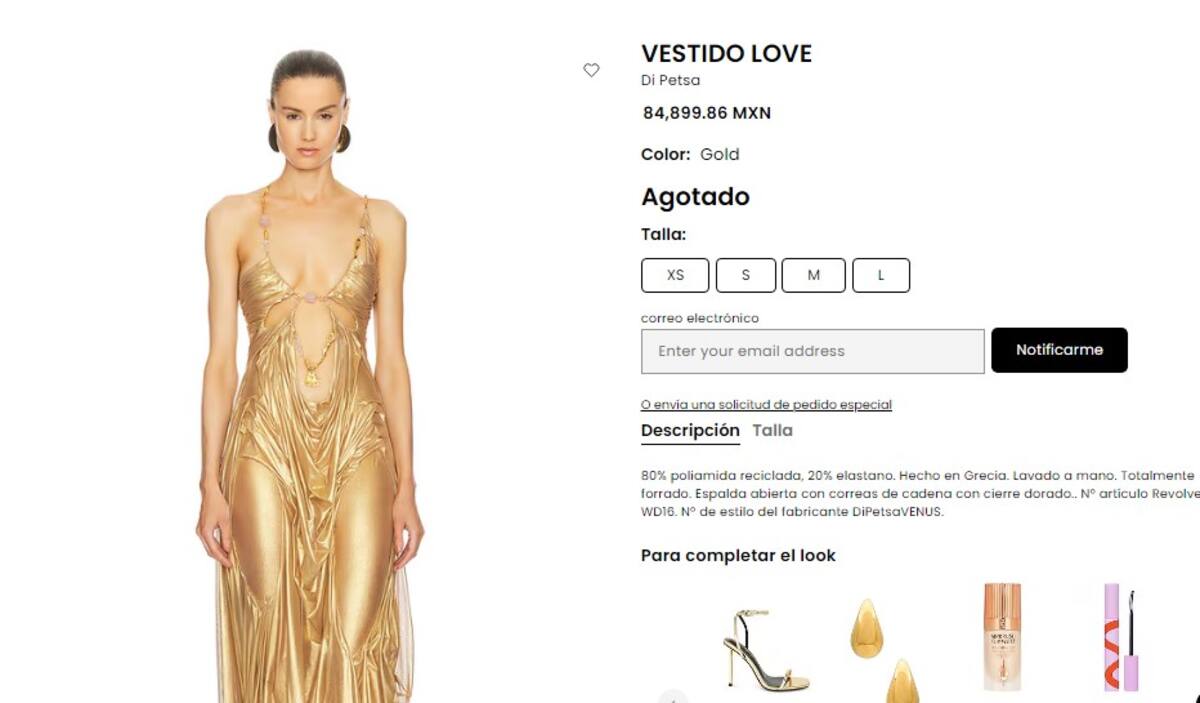The image size is (1200, 703).
Task: Select size S
Action: pyautogui.click(x=745, y=275)
